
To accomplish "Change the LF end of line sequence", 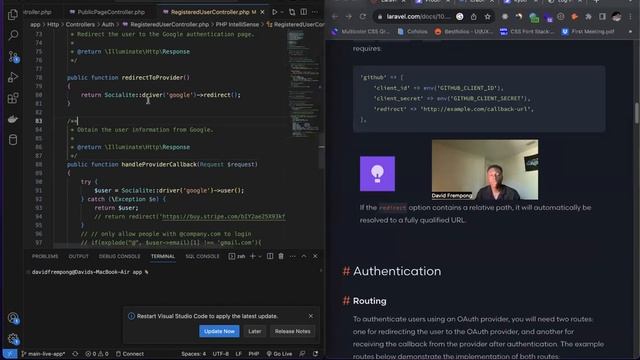I will [238, 354].
